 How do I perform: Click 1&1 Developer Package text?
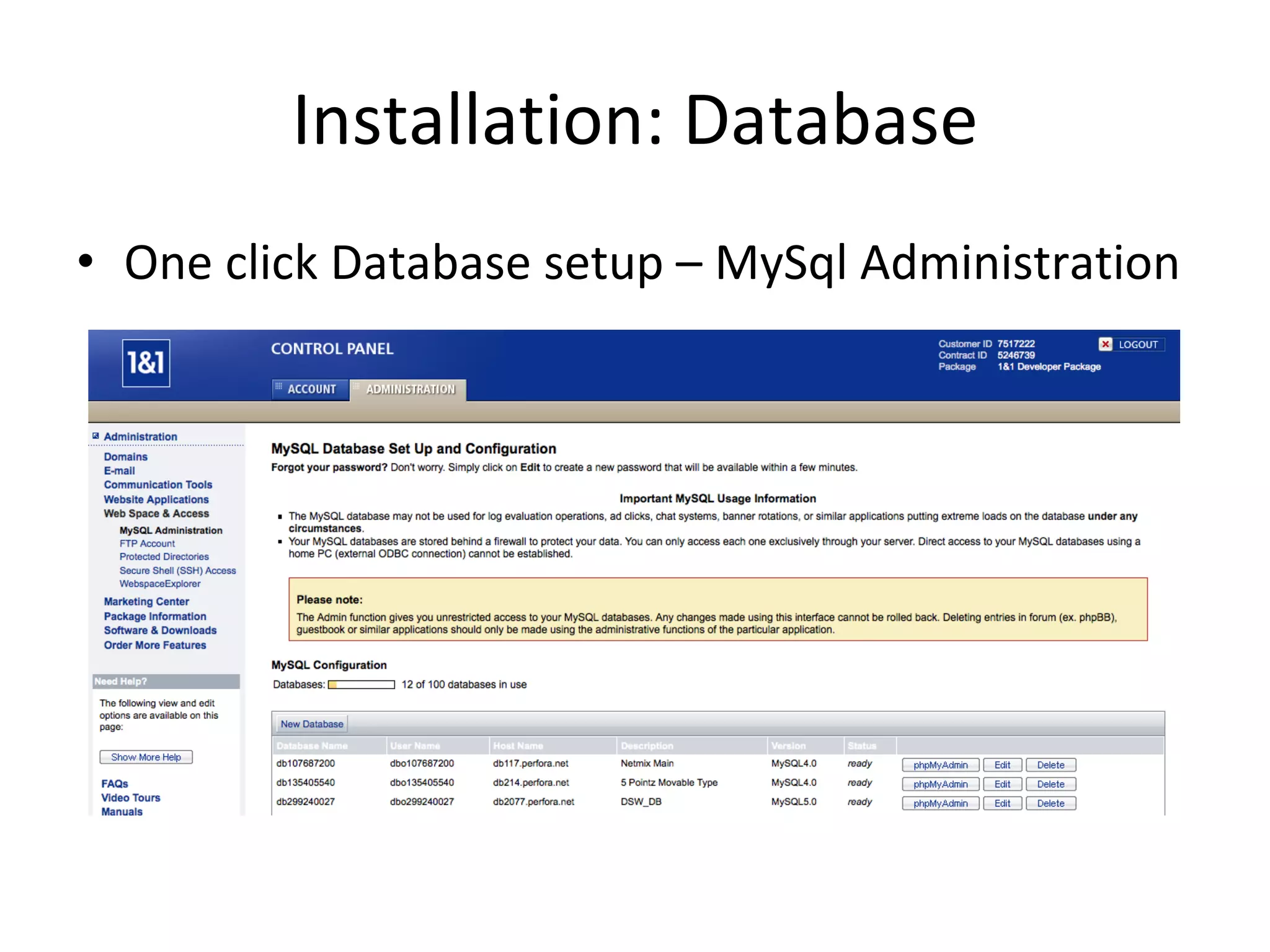tap(1049, 367)
